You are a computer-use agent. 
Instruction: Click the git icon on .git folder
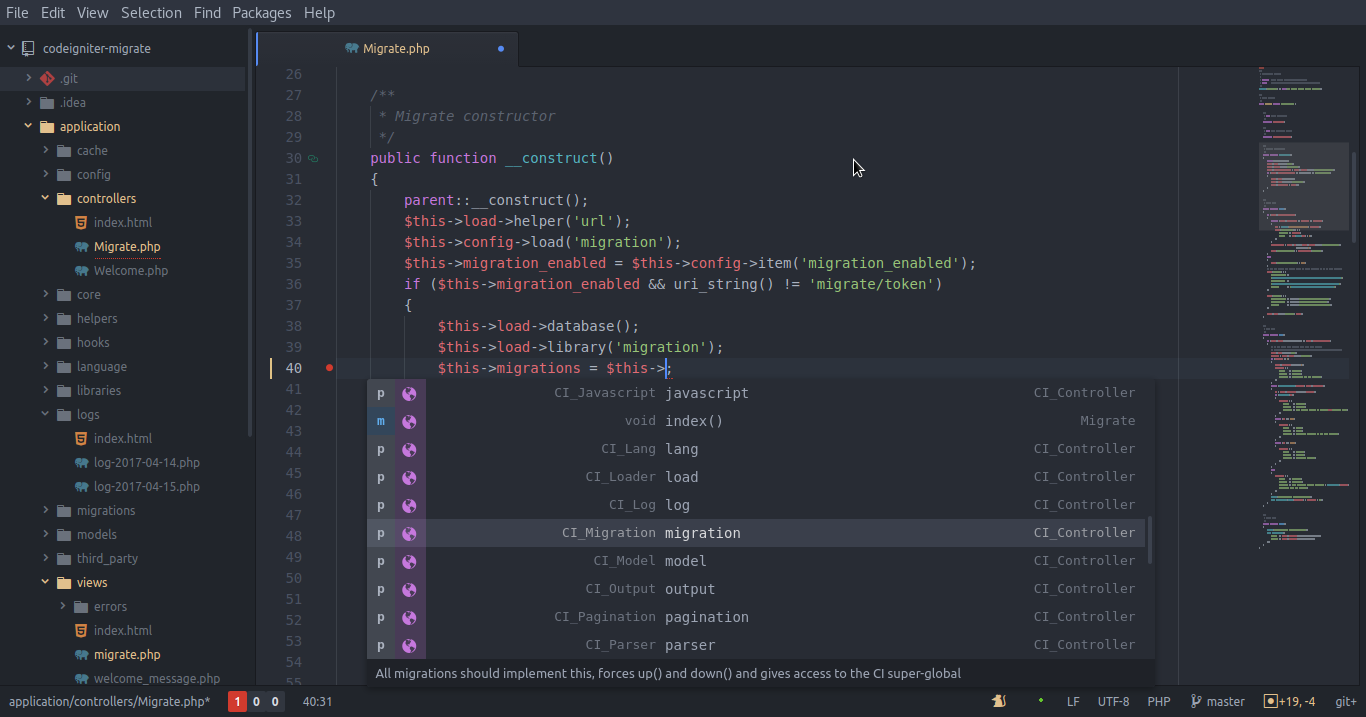(x=47, y=78)
